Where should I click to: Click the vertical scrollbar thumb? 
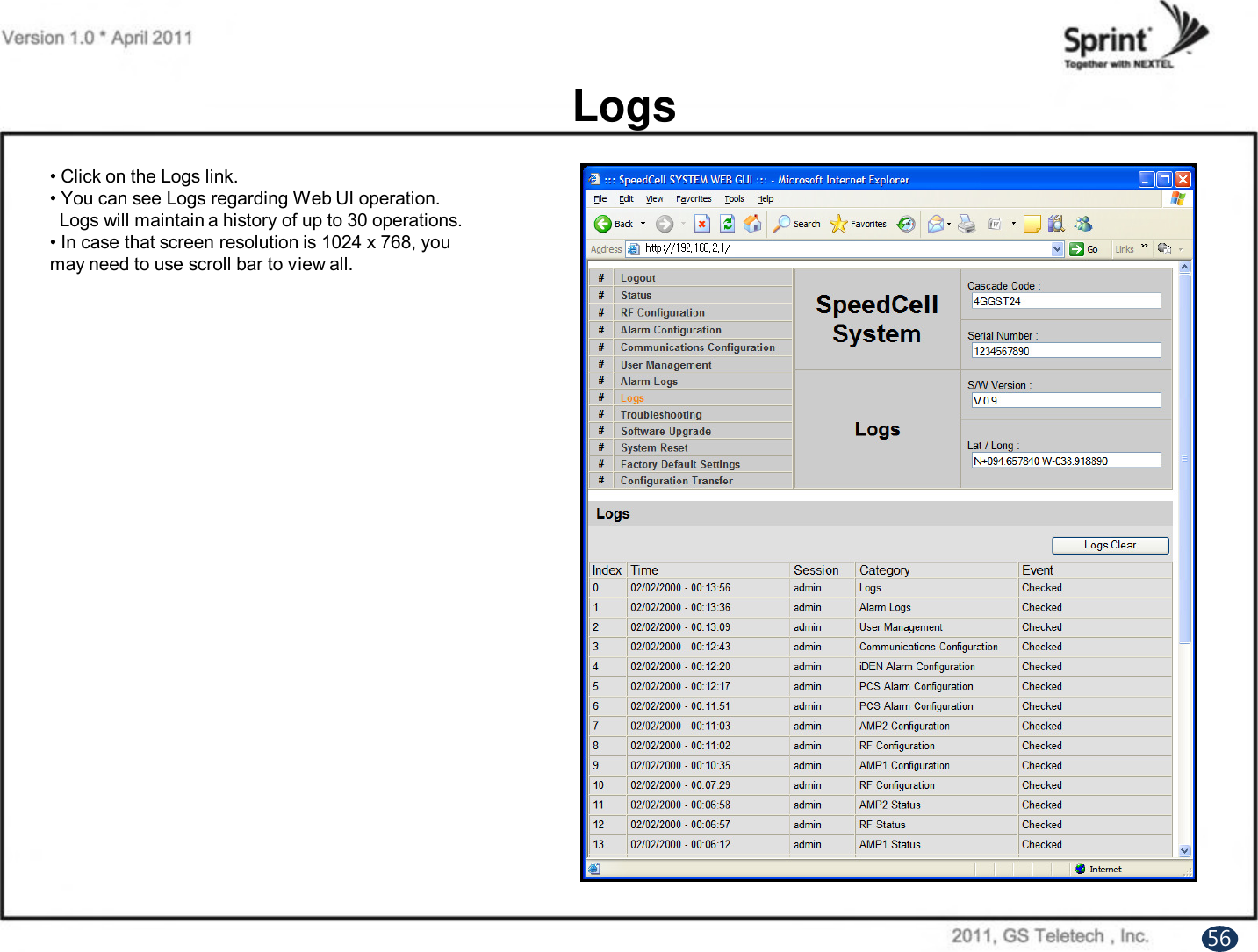[x=1184, y=458]
